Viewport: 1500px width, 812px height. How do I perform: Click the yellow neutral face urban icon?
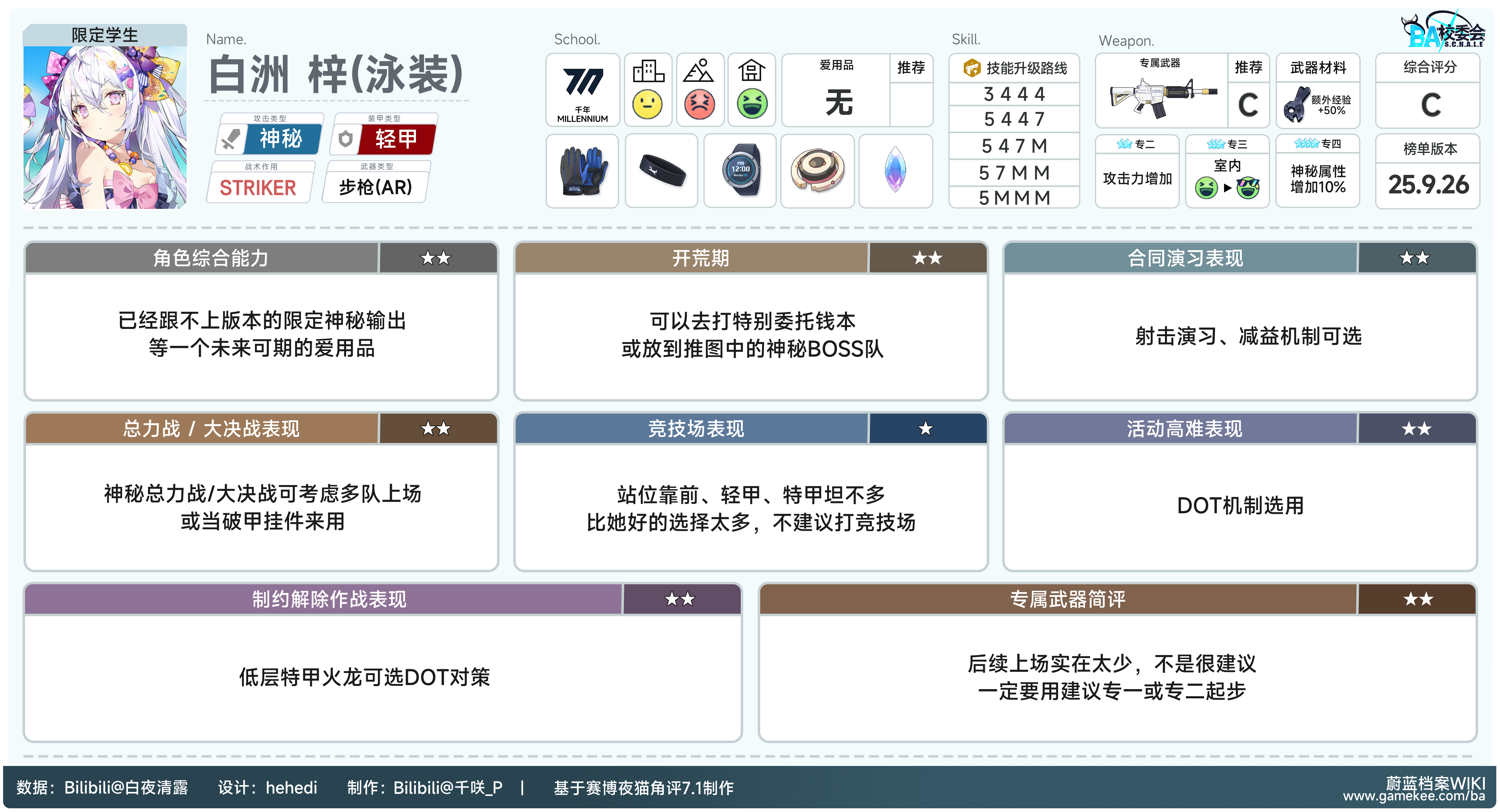[x=647, y=105]
